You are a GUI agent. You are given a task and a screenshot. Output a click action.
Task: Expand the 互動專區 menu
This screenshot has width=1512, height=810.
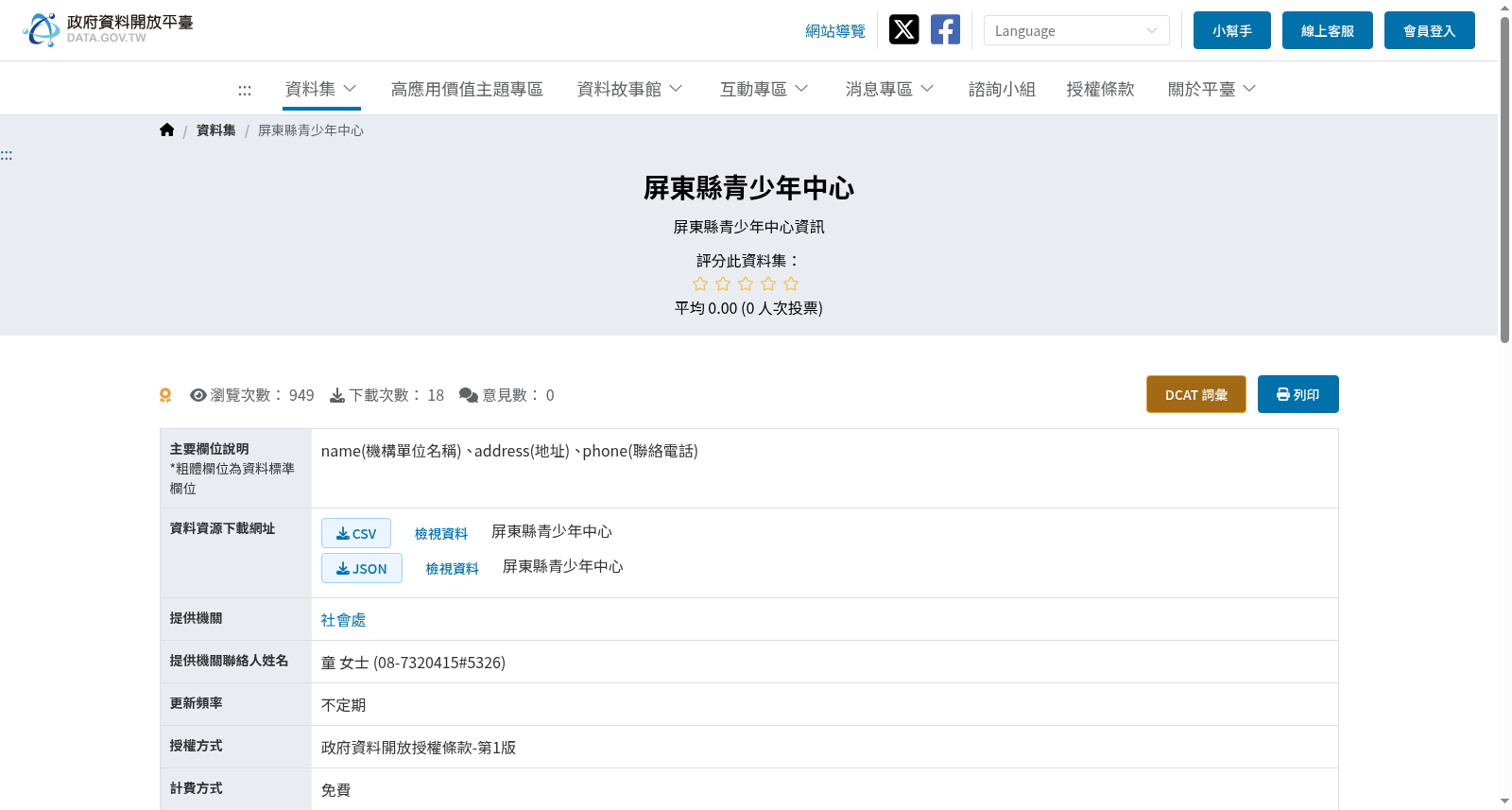click(764, 89)
